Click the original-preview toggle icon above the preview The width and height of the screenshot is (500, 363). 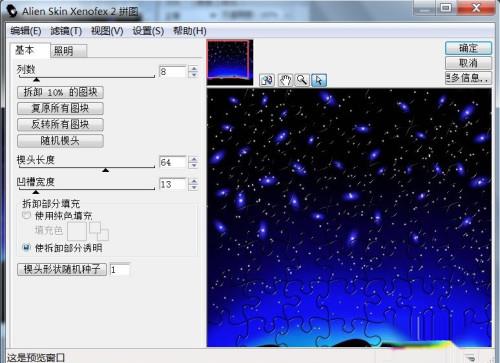pyautogui.click(x=267, y=80)
